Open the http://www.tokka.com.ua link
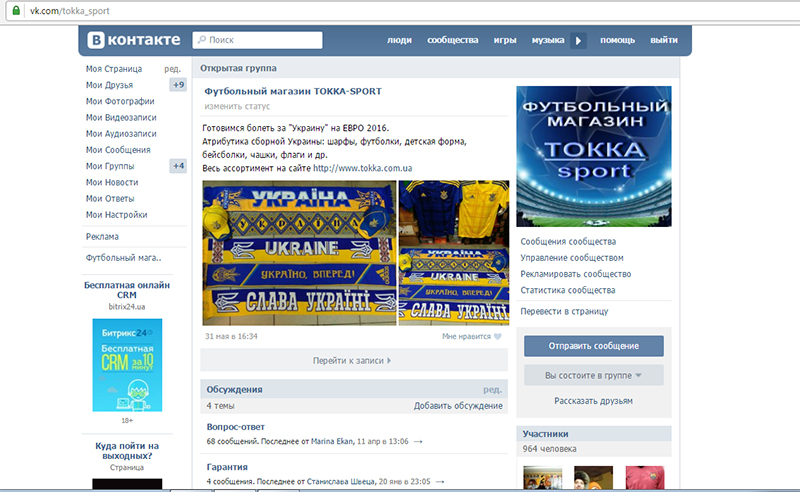Viewport: 800px width, 492px height. 362,168
